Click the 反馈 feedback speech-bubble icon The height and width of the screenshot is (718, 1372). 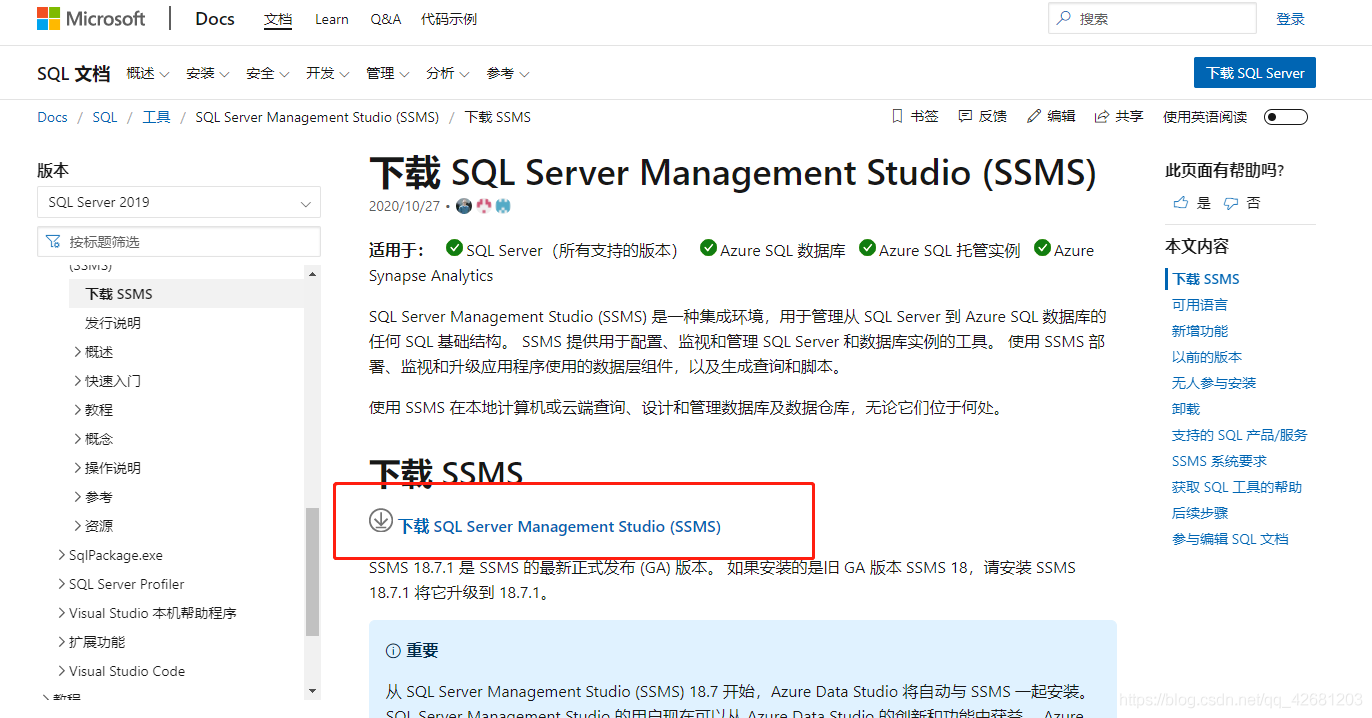coord(963,116)
